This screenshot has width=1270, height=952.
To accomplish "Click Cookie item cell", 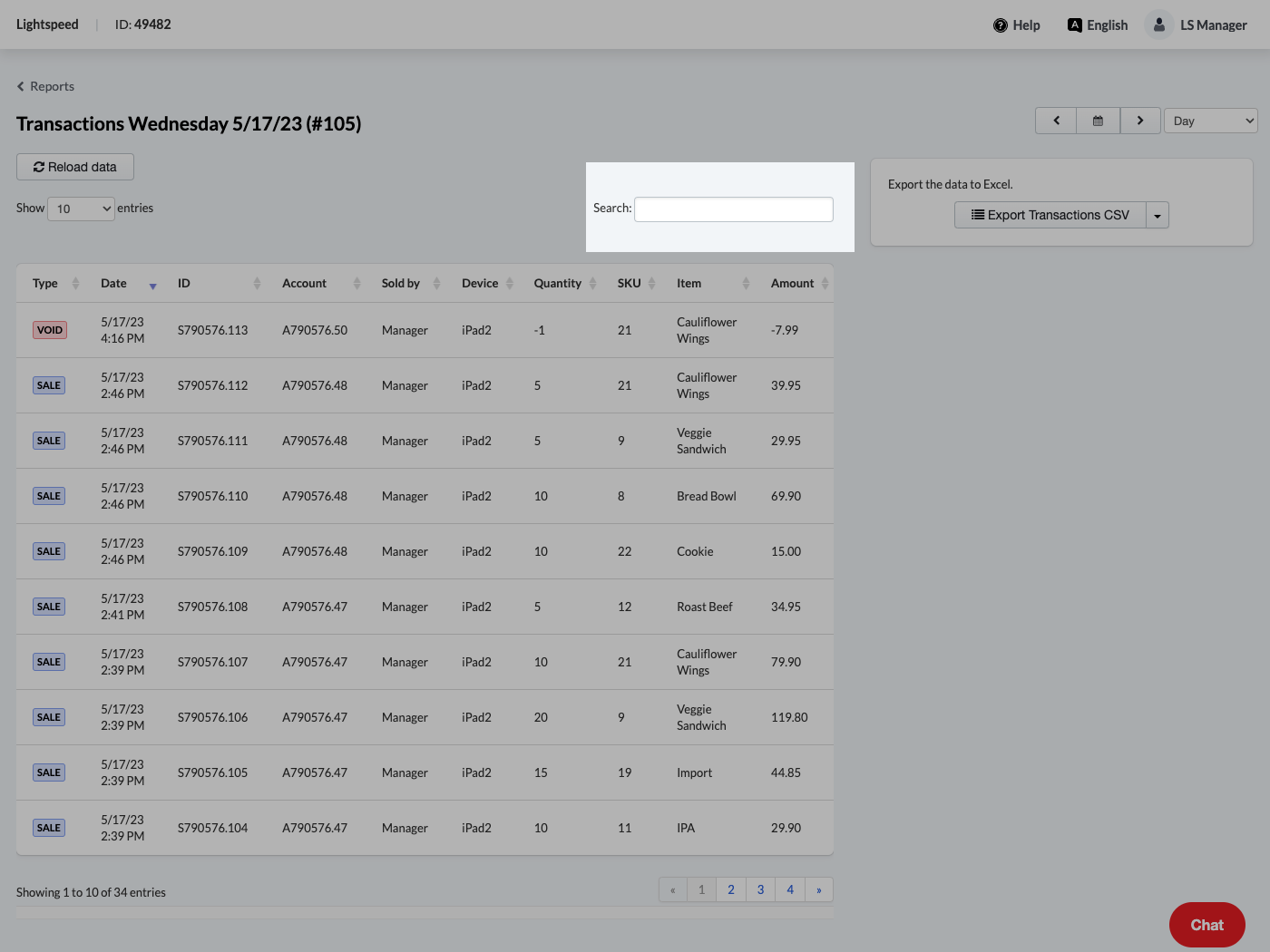I will [695, 551].
